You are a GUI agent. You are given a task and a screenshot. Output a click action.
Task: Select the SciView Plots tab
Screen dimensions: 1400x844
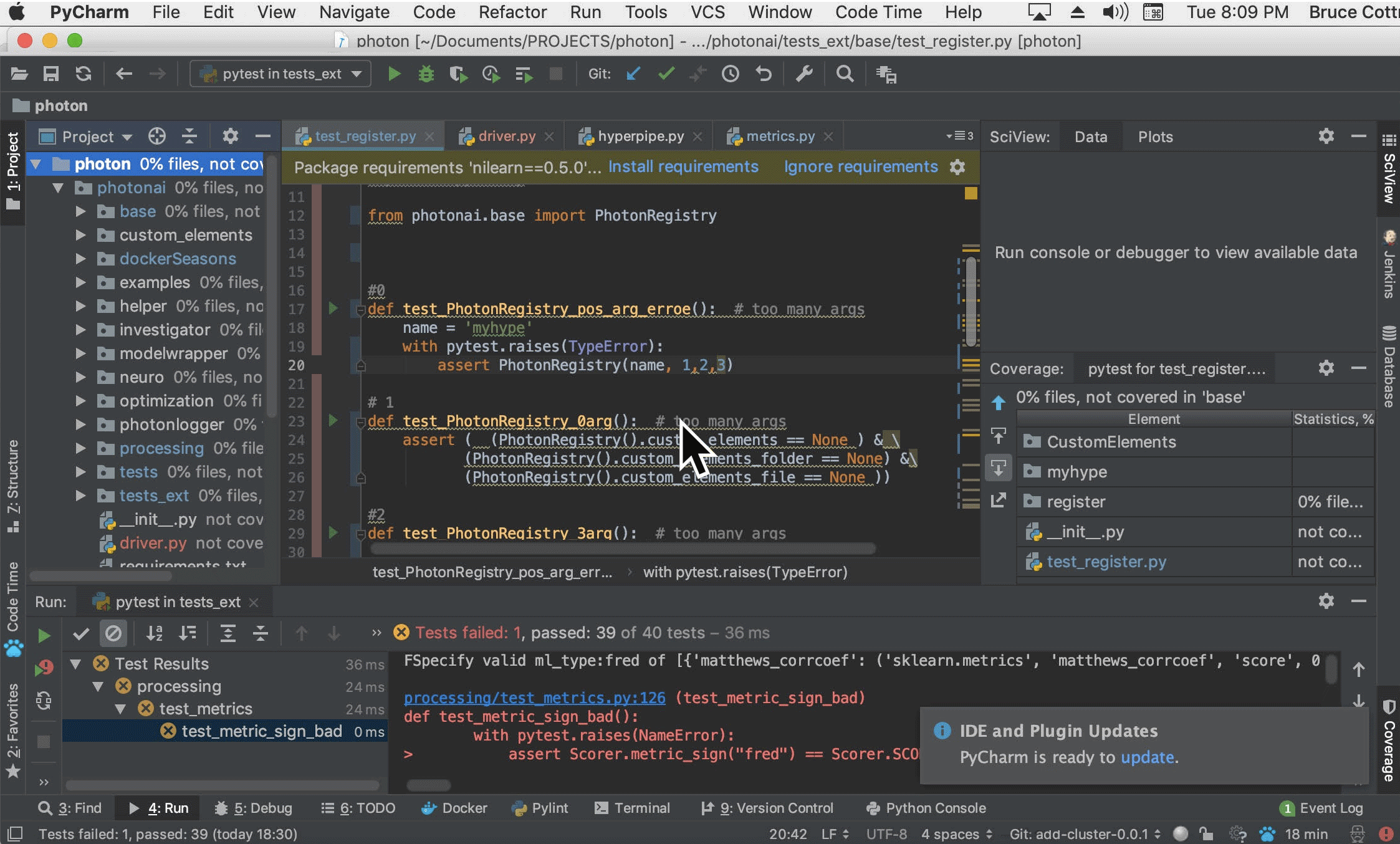tap(1155, 137)
